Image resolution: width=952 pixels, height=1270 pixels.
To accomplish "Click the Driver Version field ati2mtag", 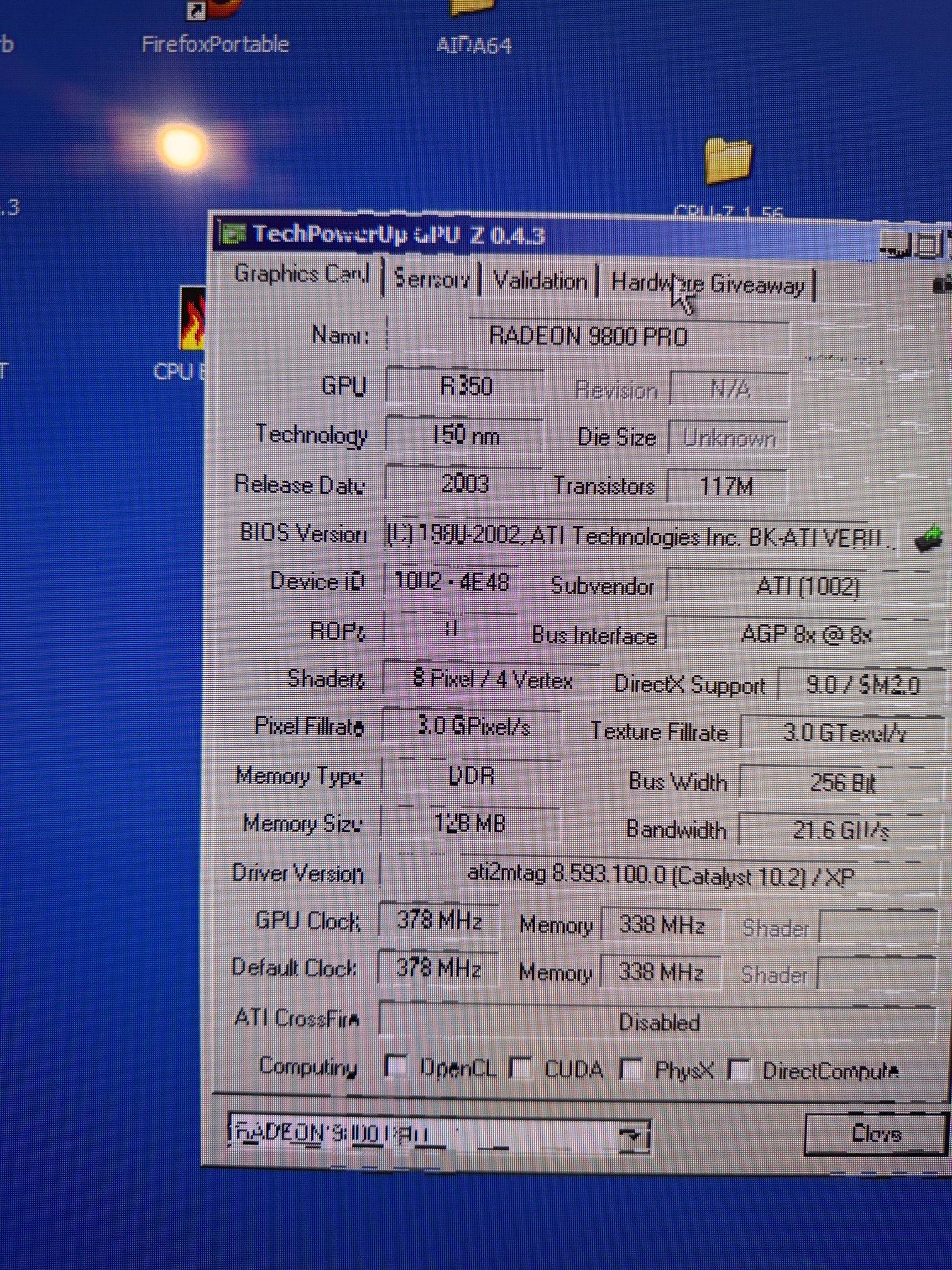I will [x=660, y=875].
